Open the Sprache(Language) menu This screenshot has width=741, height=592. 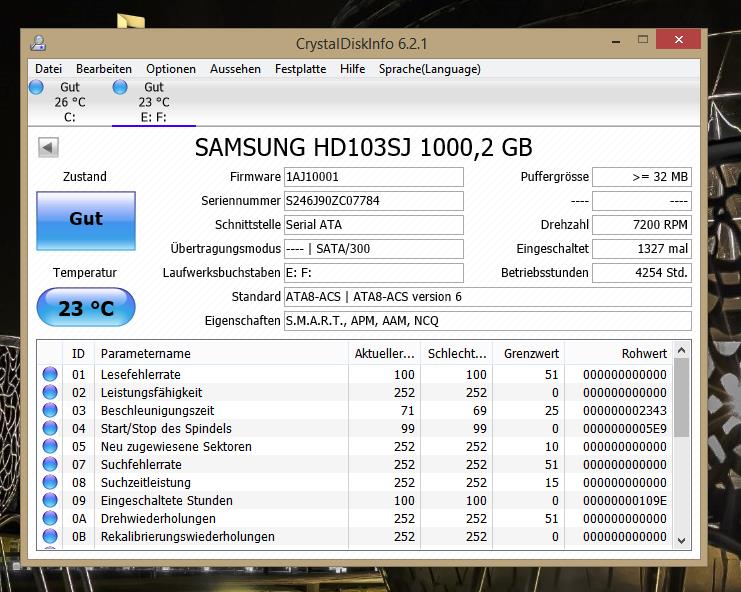coord(430,69)
